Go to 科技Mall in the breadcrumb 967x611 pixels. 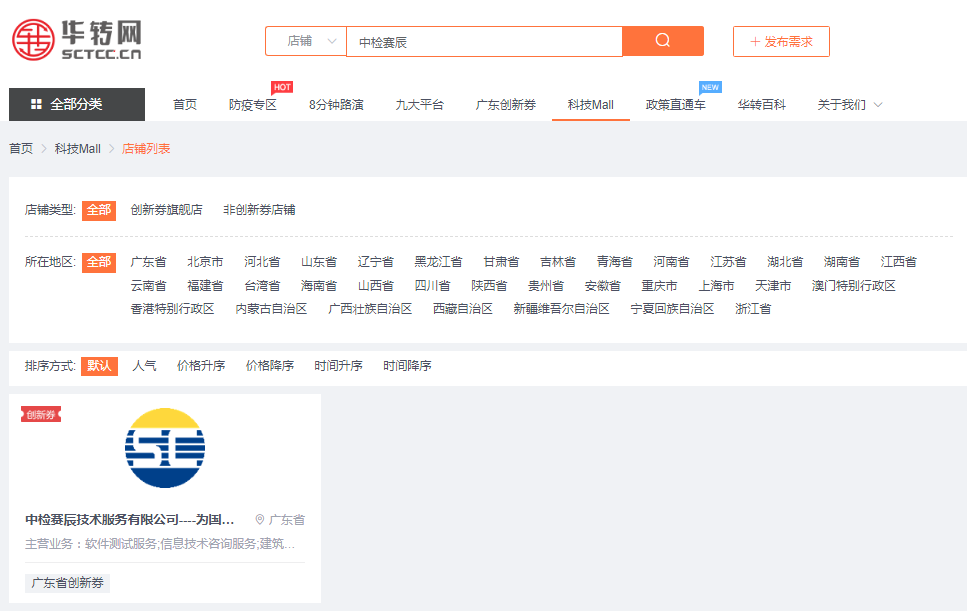click(77, 149)
